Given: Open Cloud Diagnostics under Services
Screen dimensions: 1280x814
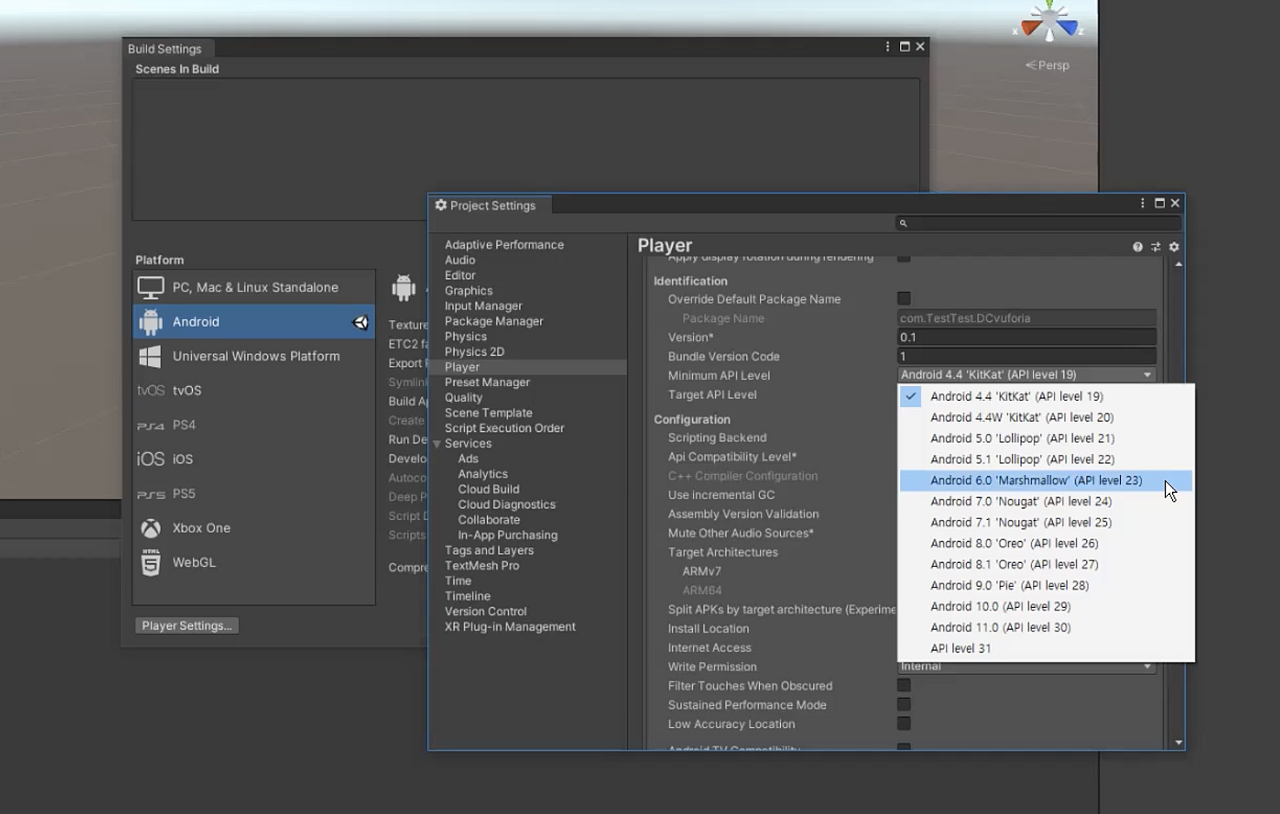Looking at the screenshot, I should click(x=507, y=505).
